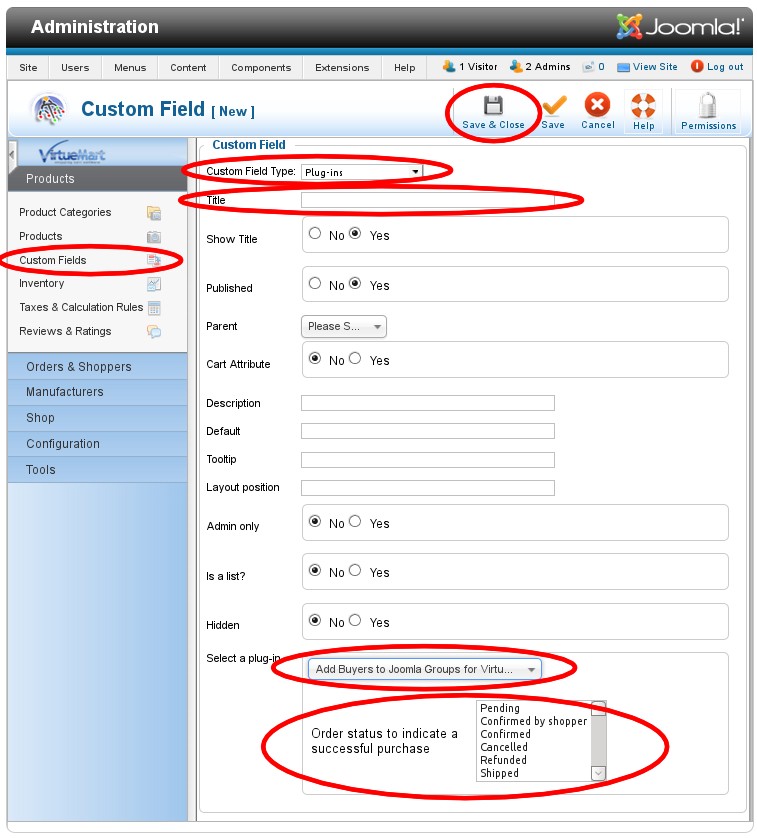Click the Product Categories folder icon
The image size is (757, 838).
click(x=154, y=213)
